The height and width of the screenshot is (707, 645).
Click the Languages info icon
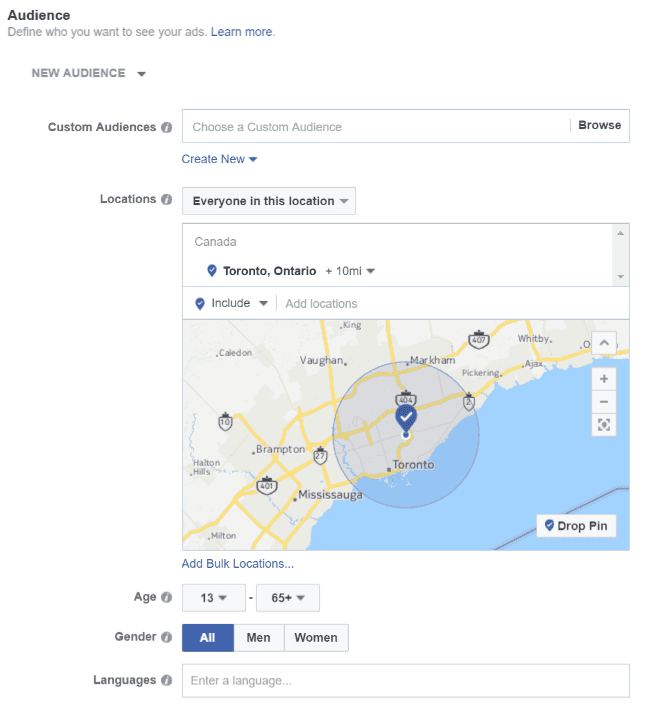[166, 680]
